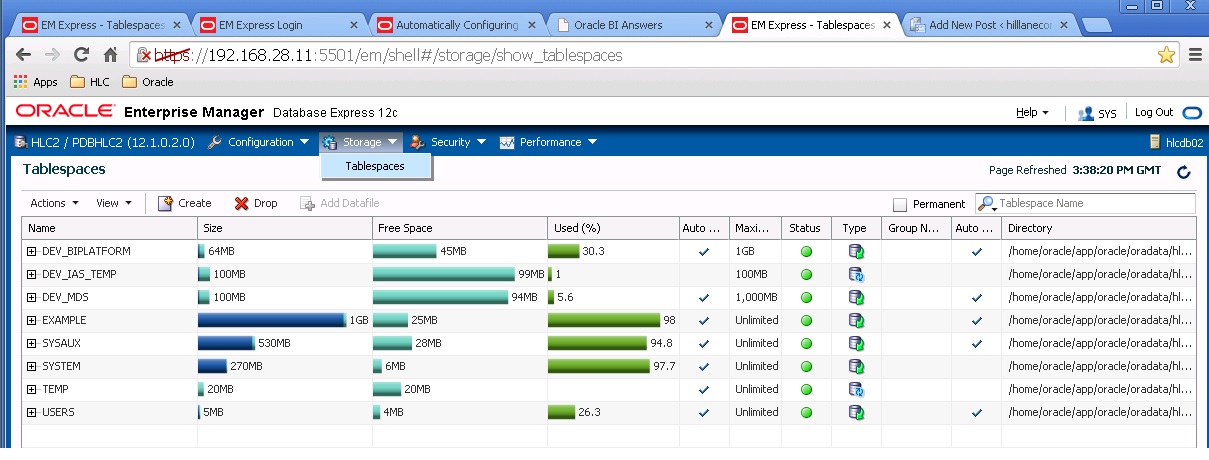Viewport: 1209px width, 460px height.
Task: Open the View dropdown
Action: pos(113,203)
